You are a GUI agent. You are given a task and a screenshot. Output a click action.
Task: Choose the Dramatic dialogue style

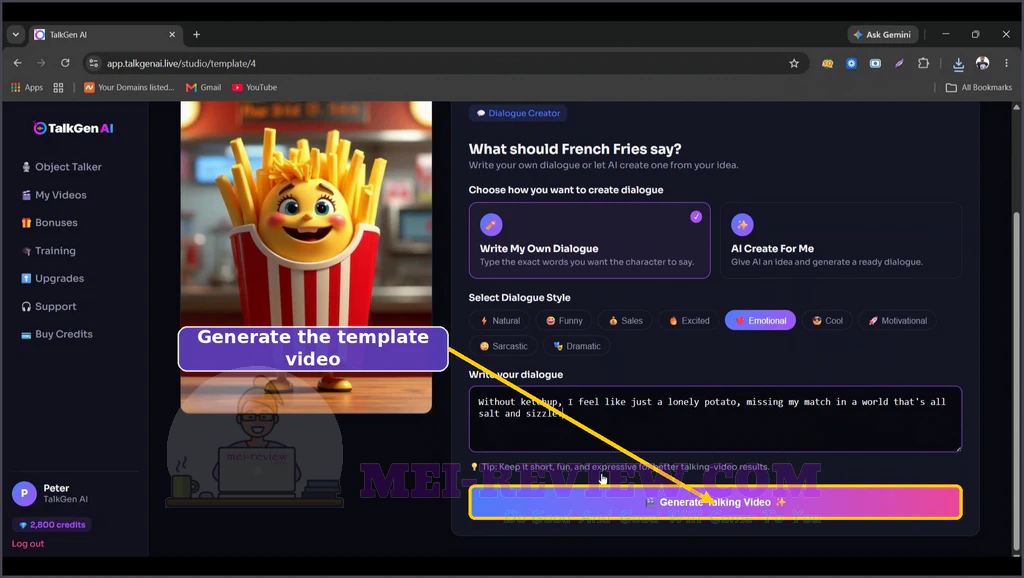point(577,346)
